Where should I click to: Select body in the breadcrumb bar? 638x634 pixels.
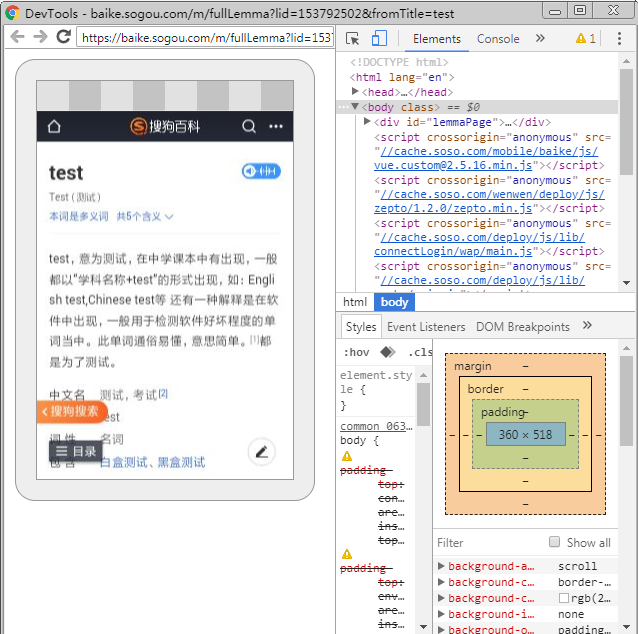click(x=394, y=302)
